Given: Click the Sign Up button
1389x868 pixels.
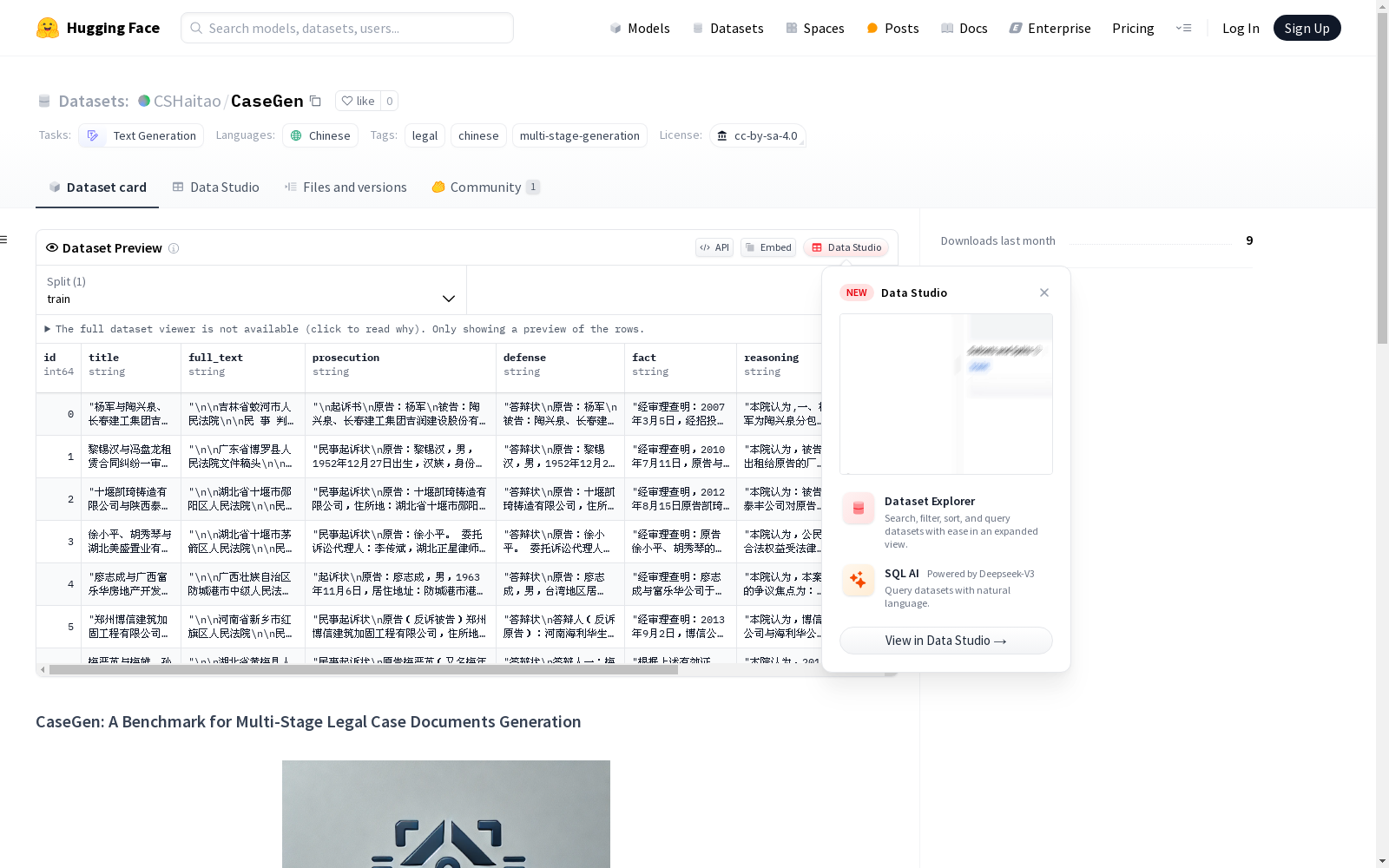Looking at the screenshot, I should tap(1307, 28).
